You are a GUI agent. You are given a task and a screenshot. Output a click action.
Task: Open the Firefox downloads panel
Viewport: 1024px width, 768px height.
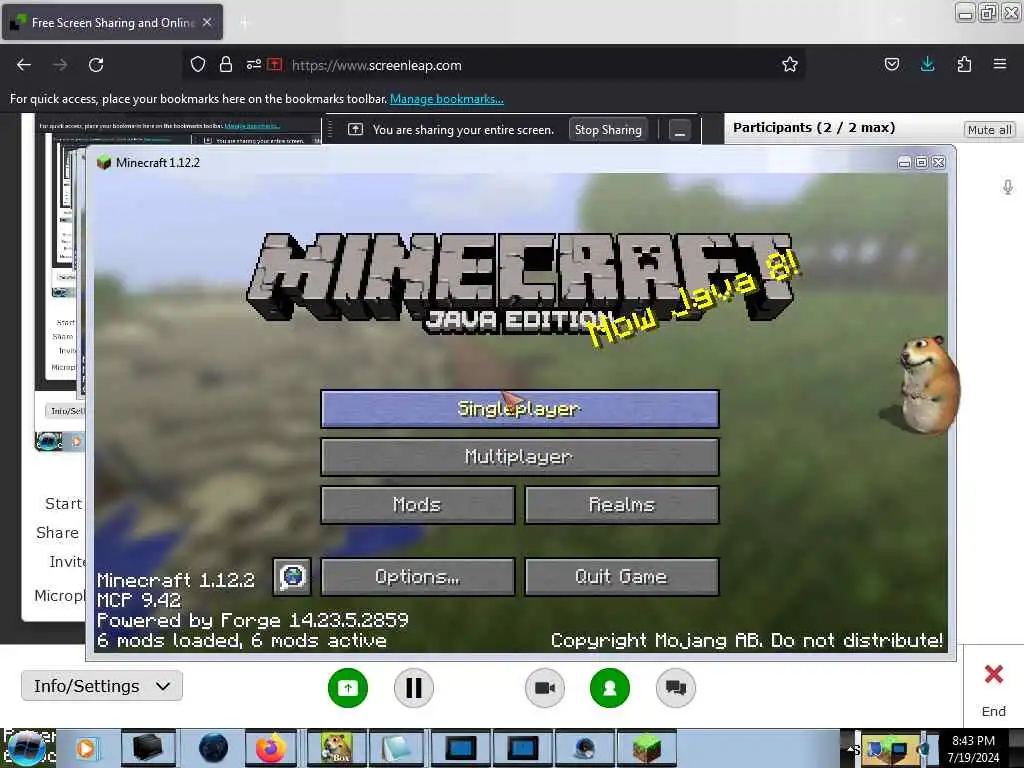point(927,64)
